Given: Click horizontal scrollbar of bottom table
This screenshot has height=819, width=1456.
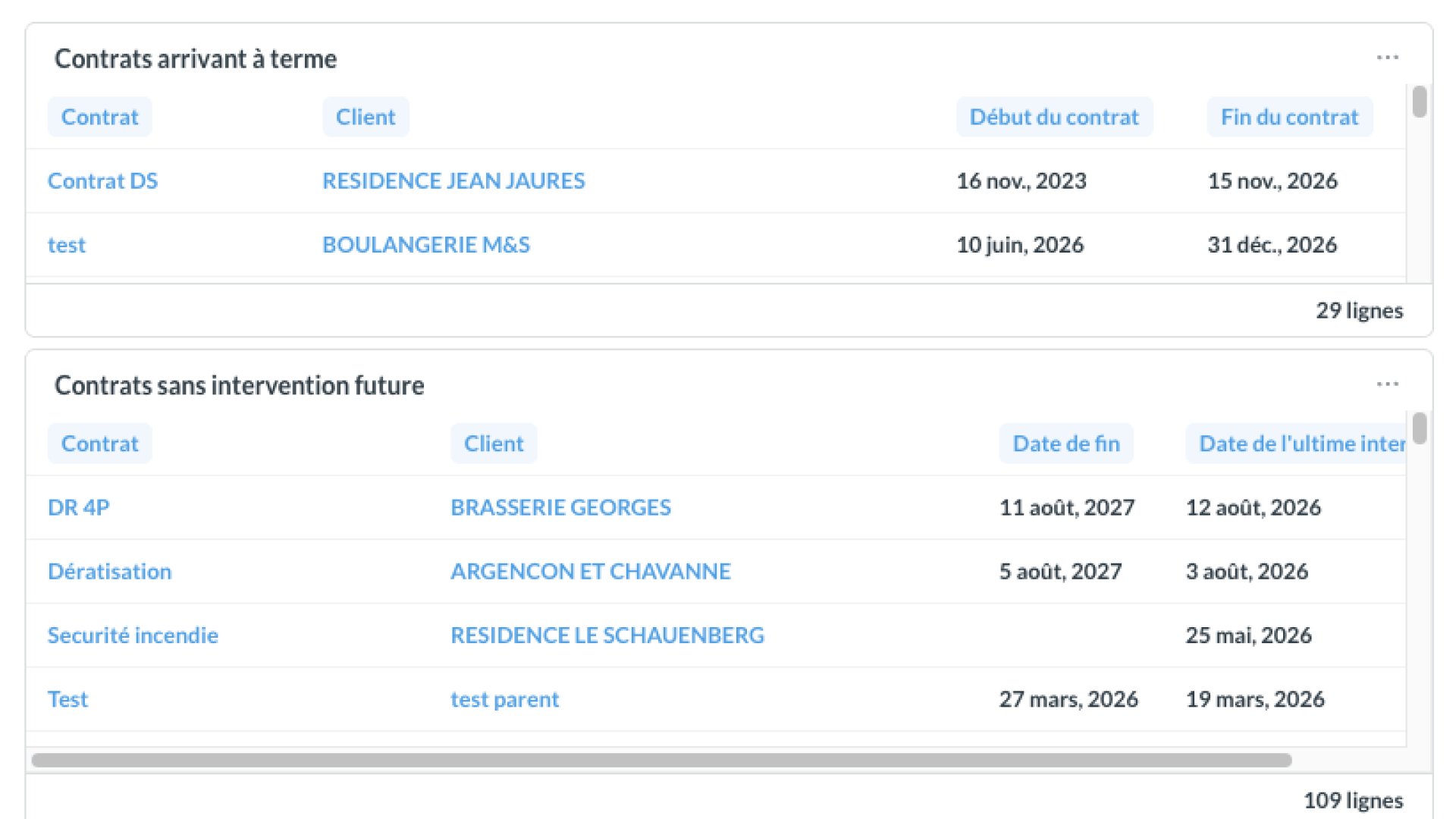Looking at the screenshot, I should 661,760.
